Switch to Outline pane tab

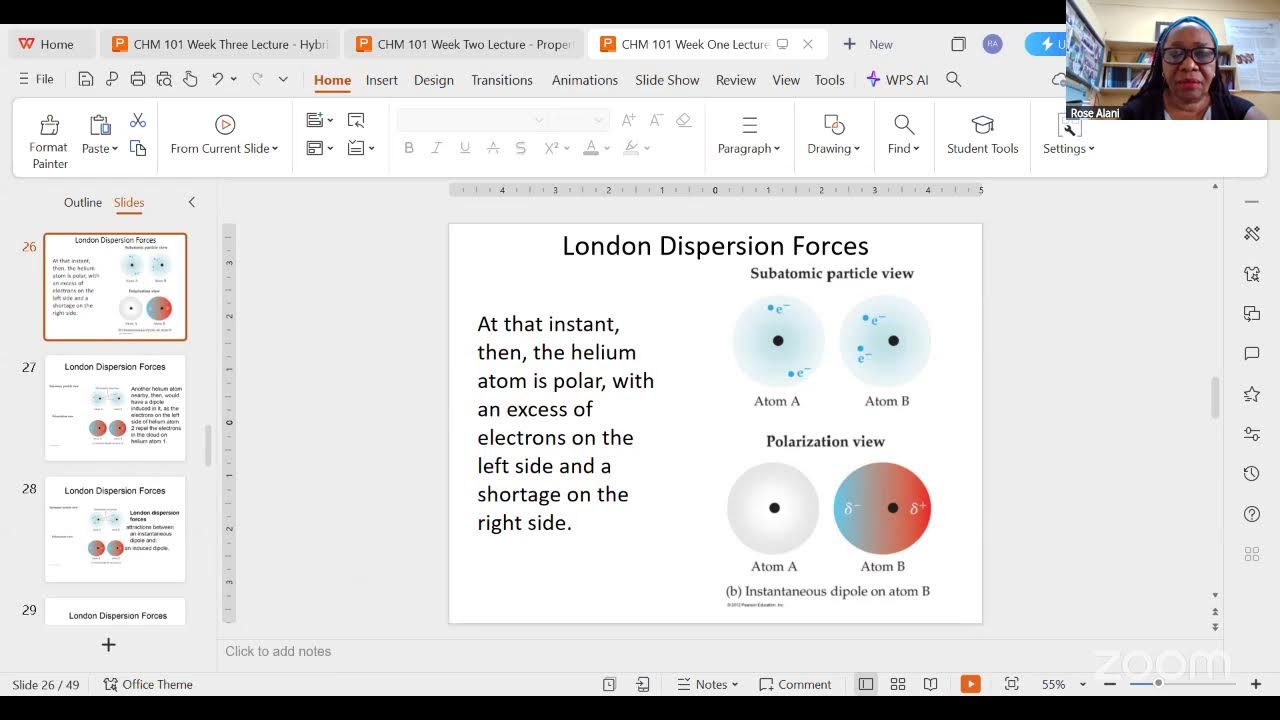click(83, 202)
